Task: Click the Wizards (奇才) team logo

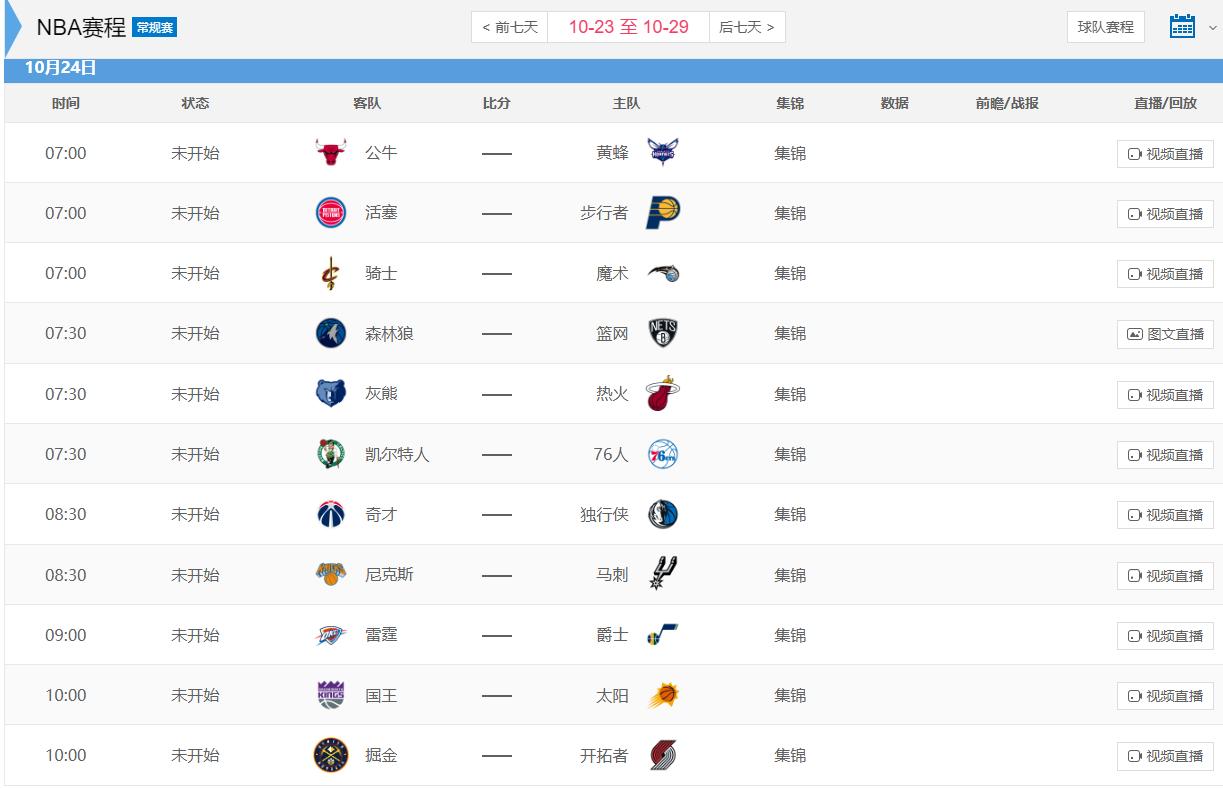Action: (x=331, y=514)
